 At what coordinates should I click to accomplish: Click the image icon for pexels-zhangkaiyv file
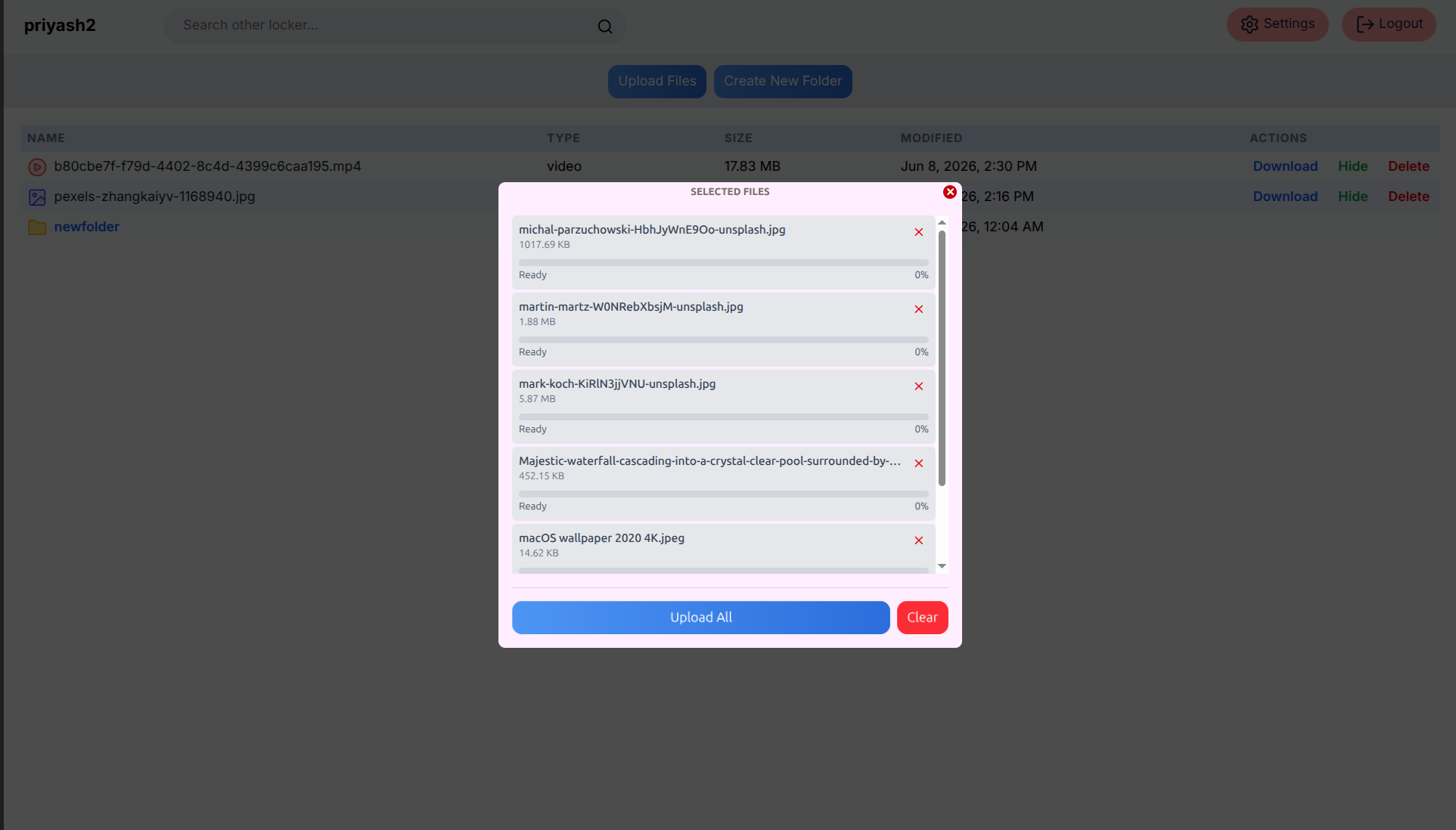point(37,197)
